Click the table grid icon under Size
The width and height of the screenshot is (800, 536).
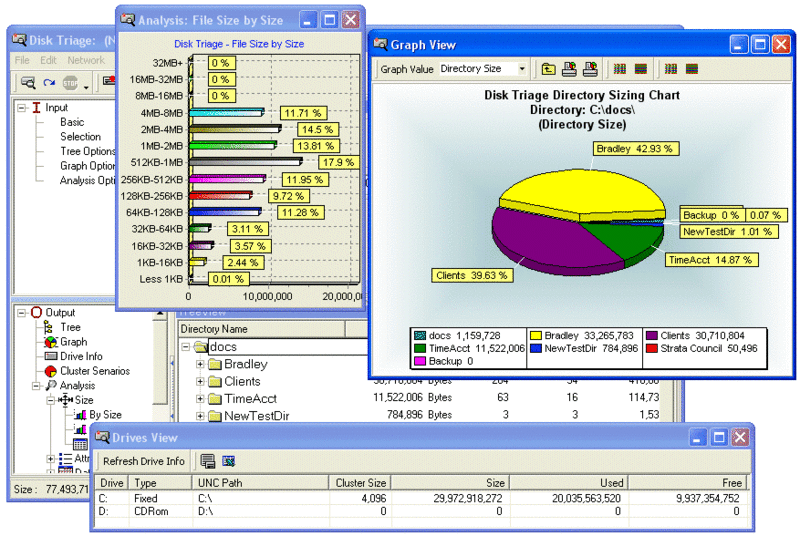click(x=80, y=444)
